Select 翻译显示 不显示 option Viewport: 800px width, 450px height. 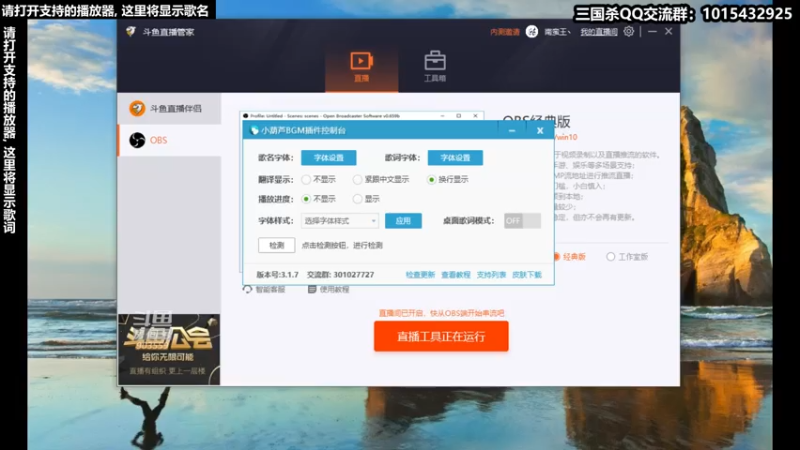319,180
